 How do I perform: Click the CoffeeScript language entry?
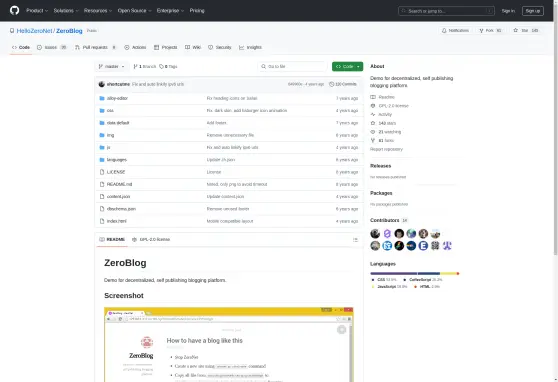pos(422,280)
